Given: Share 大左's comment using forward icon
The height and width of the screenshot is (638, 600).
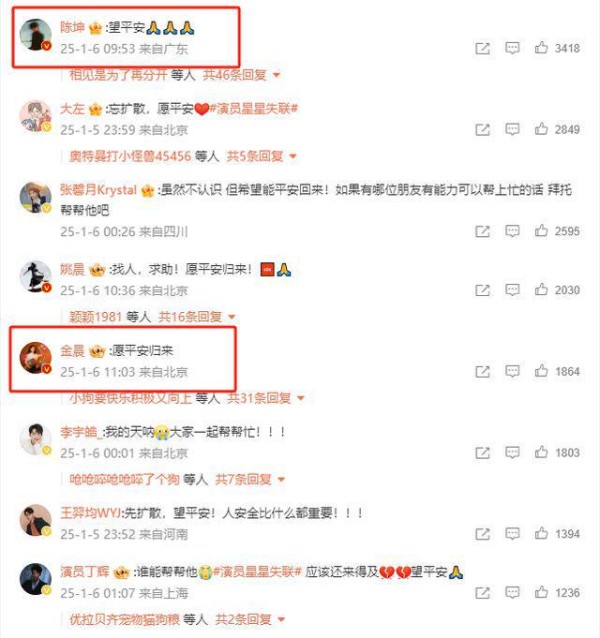Looking at the screenshot, I should [482, 129].
